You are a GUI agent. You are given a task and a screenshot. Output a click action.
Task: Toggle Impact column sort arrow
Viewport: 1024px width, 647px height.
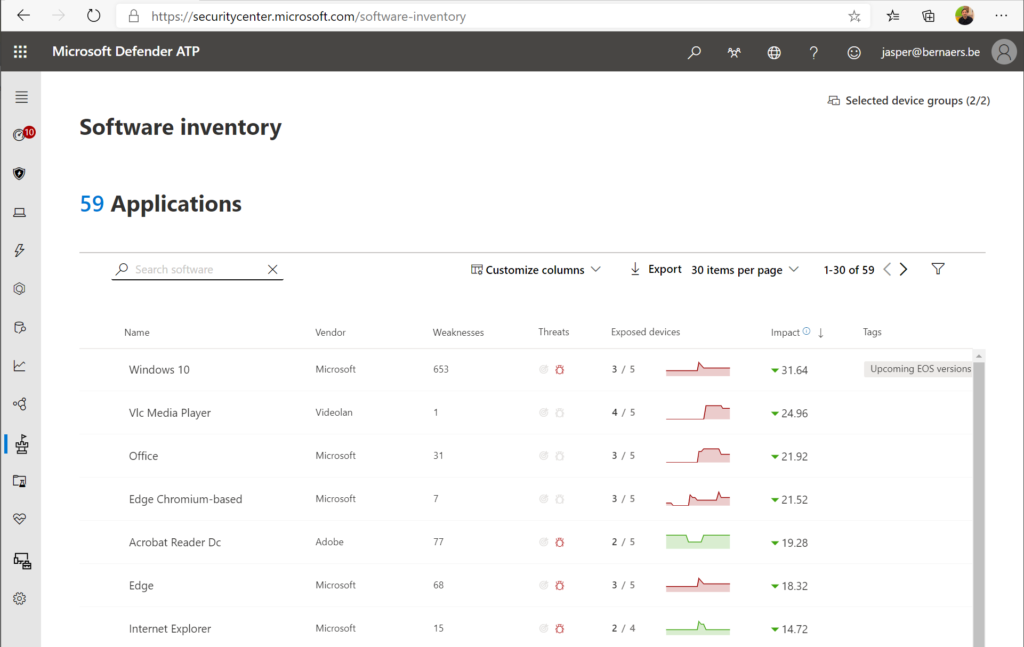point(821,333)
